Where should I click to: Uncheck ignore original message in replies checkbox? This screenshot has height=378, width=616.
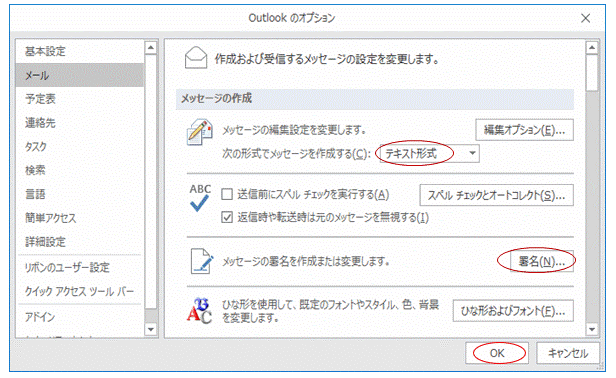point(227,217)
